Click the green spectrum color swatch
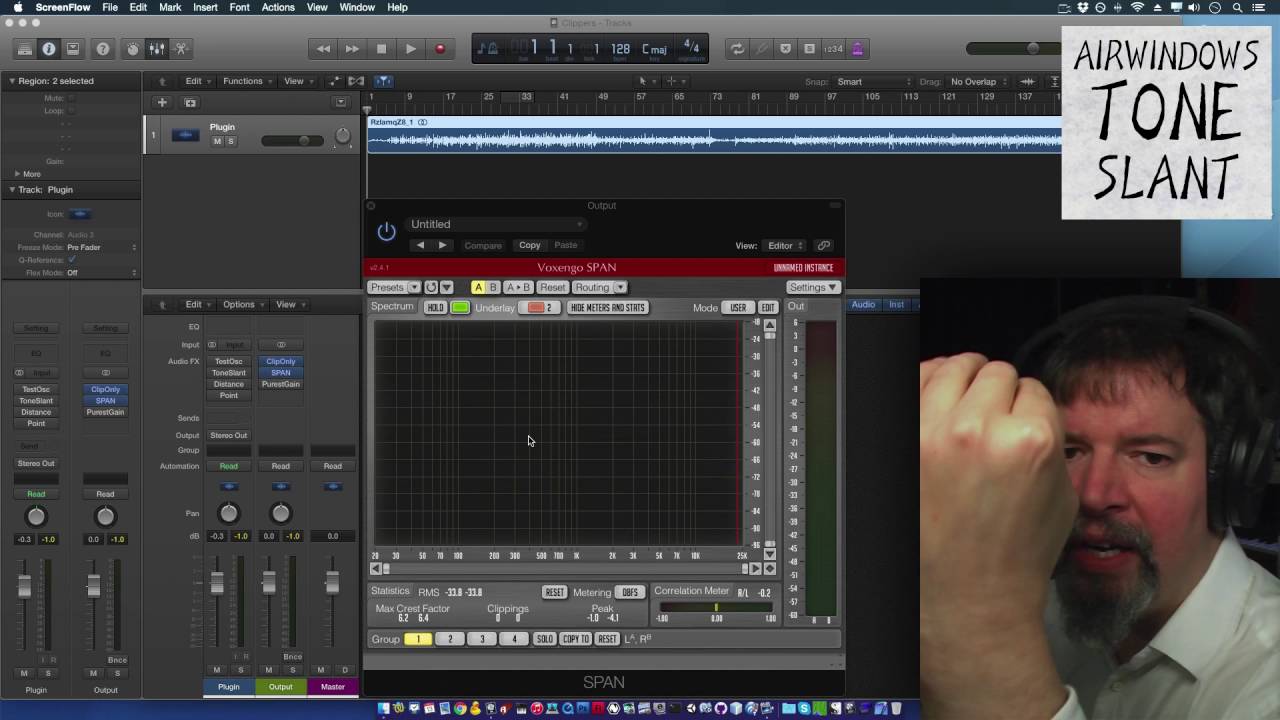The image size is (1280, 720). [460, 307]
